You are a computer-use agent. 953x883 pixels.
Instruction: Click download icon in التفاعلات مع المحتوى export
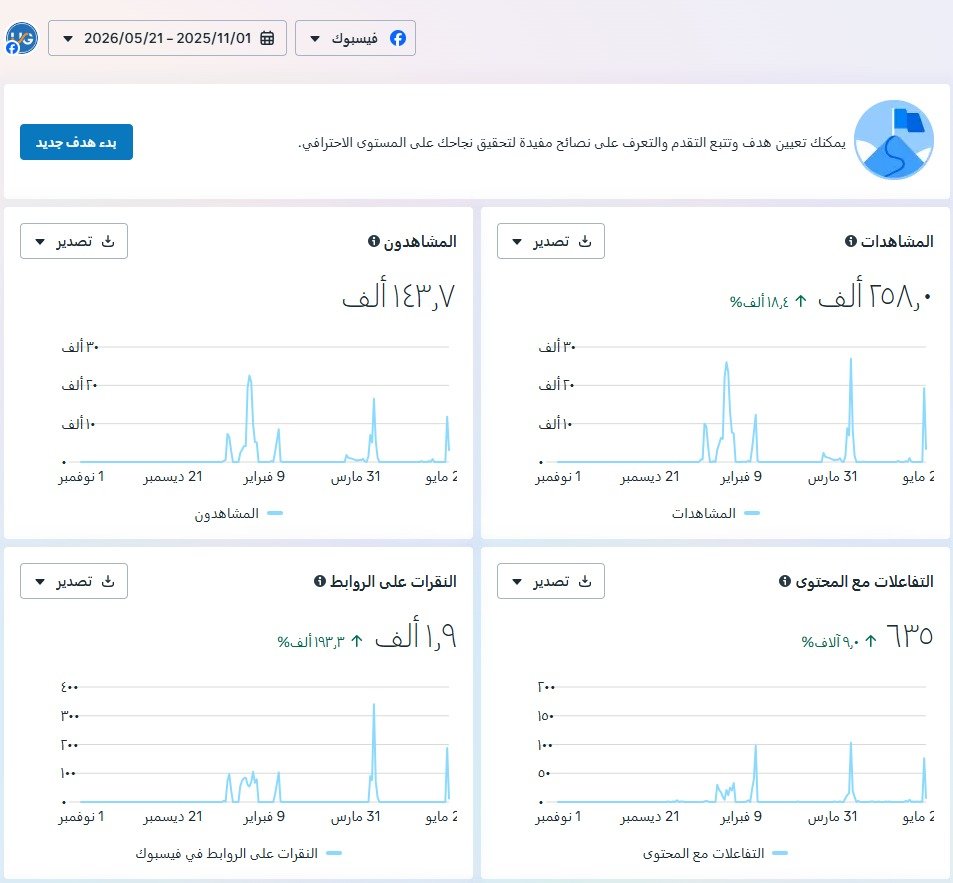585,582
